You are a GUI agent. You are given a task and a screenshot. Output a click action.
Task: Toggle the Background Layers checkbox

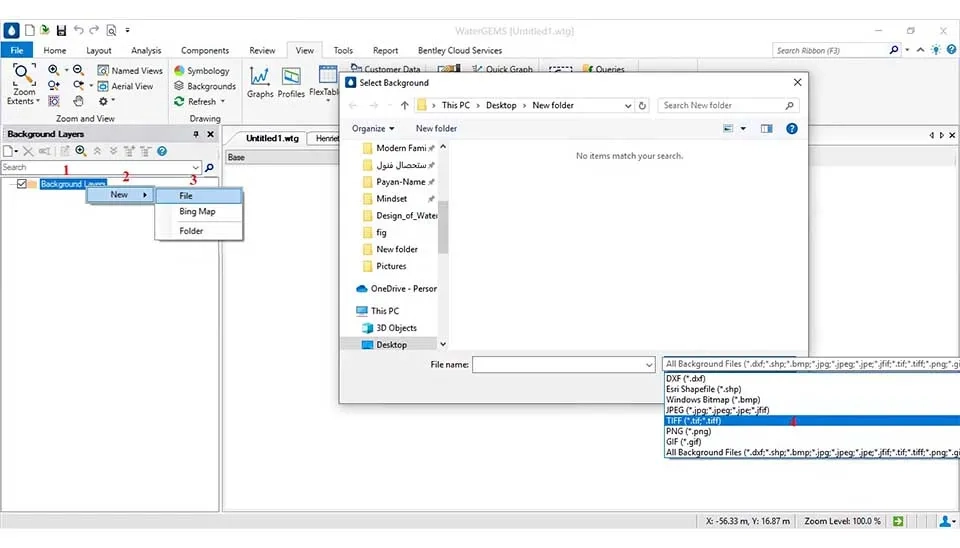(22, 184)
